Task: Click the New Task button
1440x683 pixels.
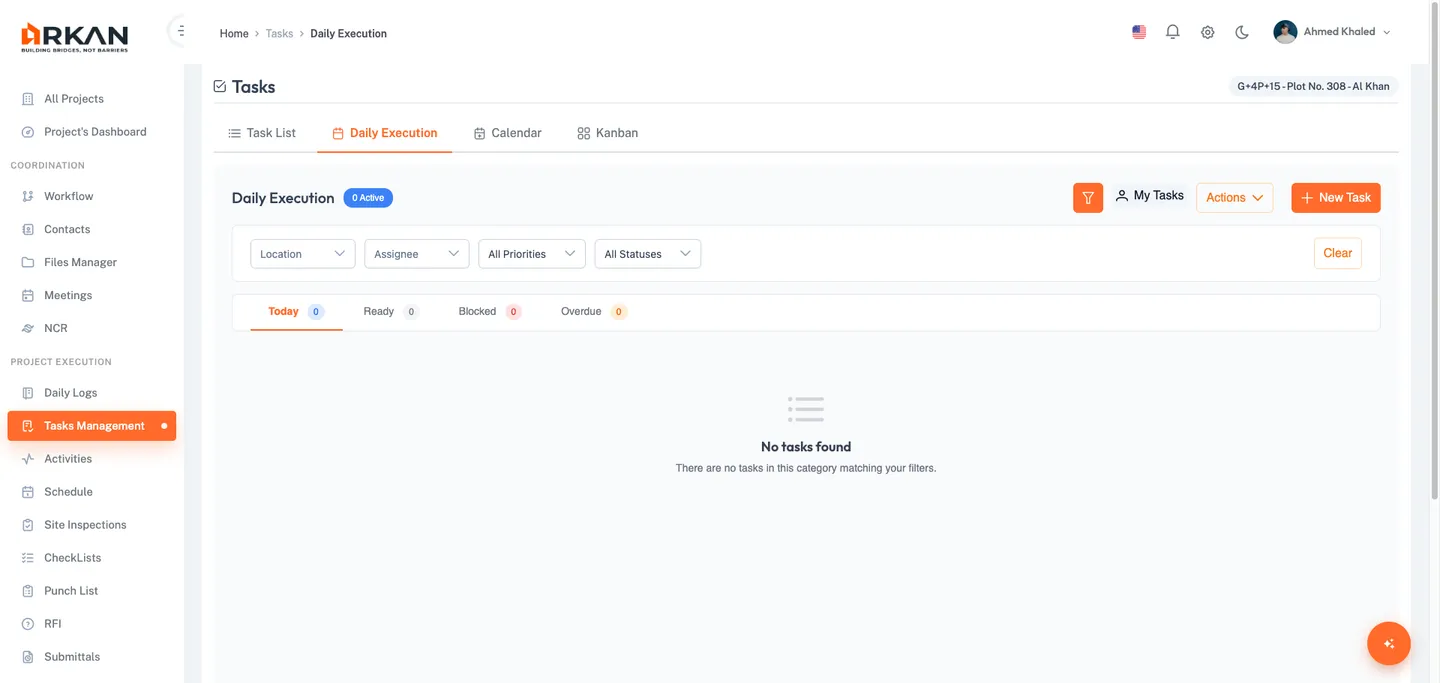Action: [1335, 198]
